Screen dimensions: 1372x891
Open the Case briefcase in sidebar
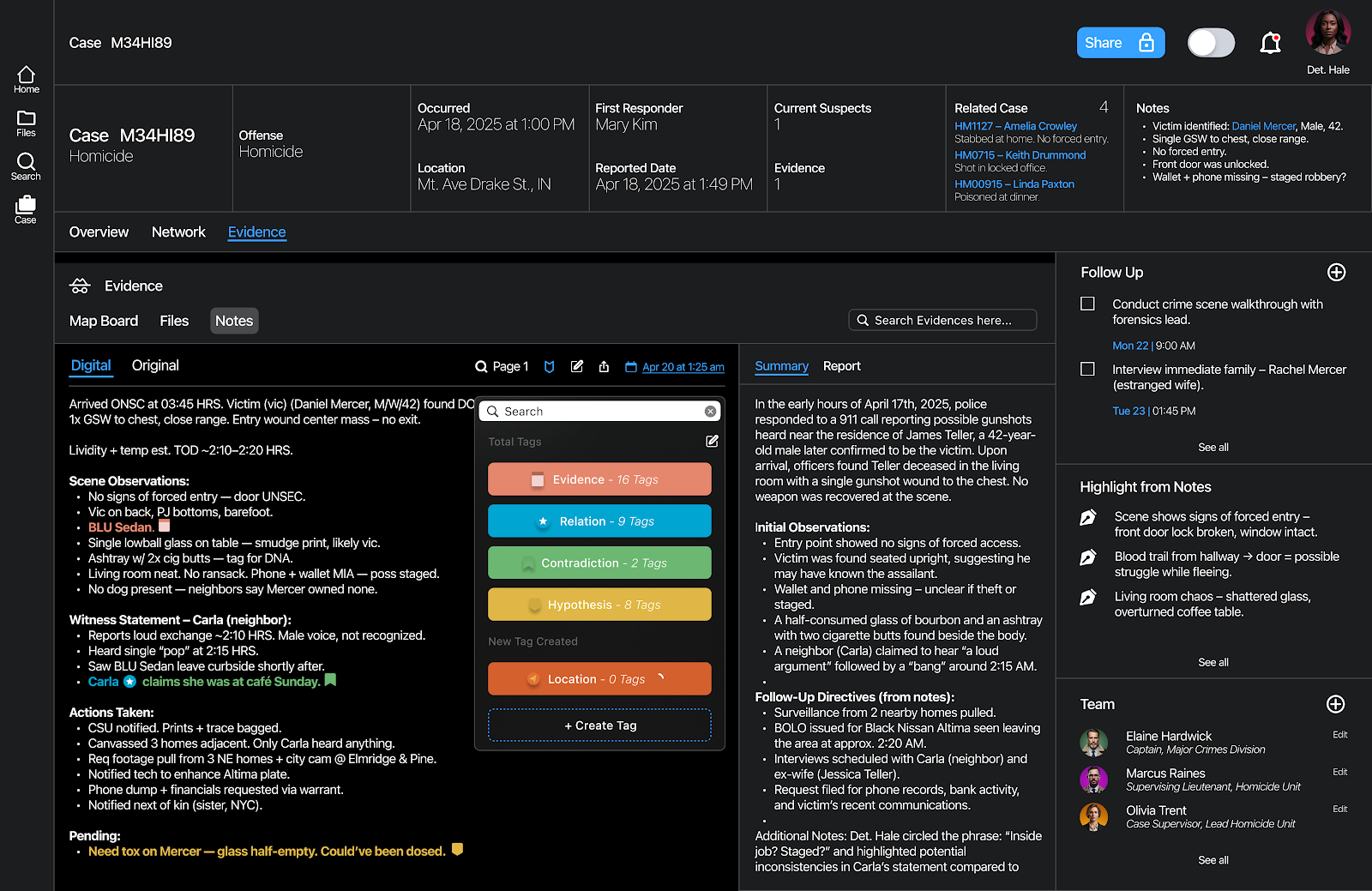[26, 210]
